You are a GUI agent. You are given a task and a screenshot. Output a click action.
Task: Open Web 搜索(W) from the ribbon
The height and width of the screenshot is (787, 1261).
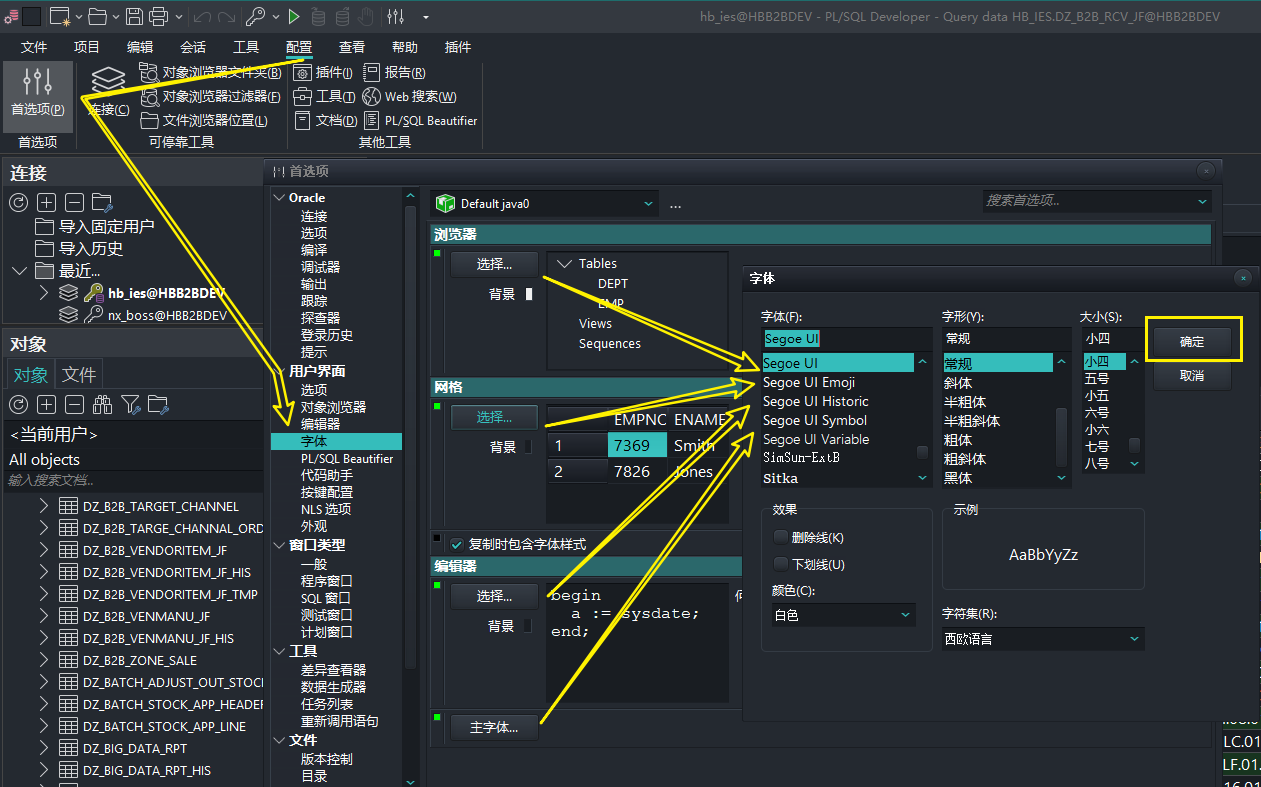(409, 96)
